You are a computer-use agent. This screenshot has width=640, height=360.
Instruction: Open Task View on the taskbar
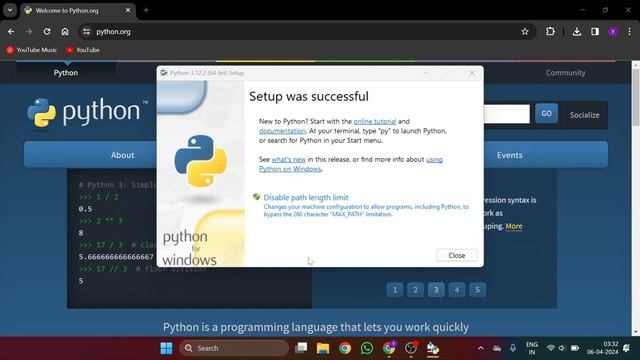301,348
